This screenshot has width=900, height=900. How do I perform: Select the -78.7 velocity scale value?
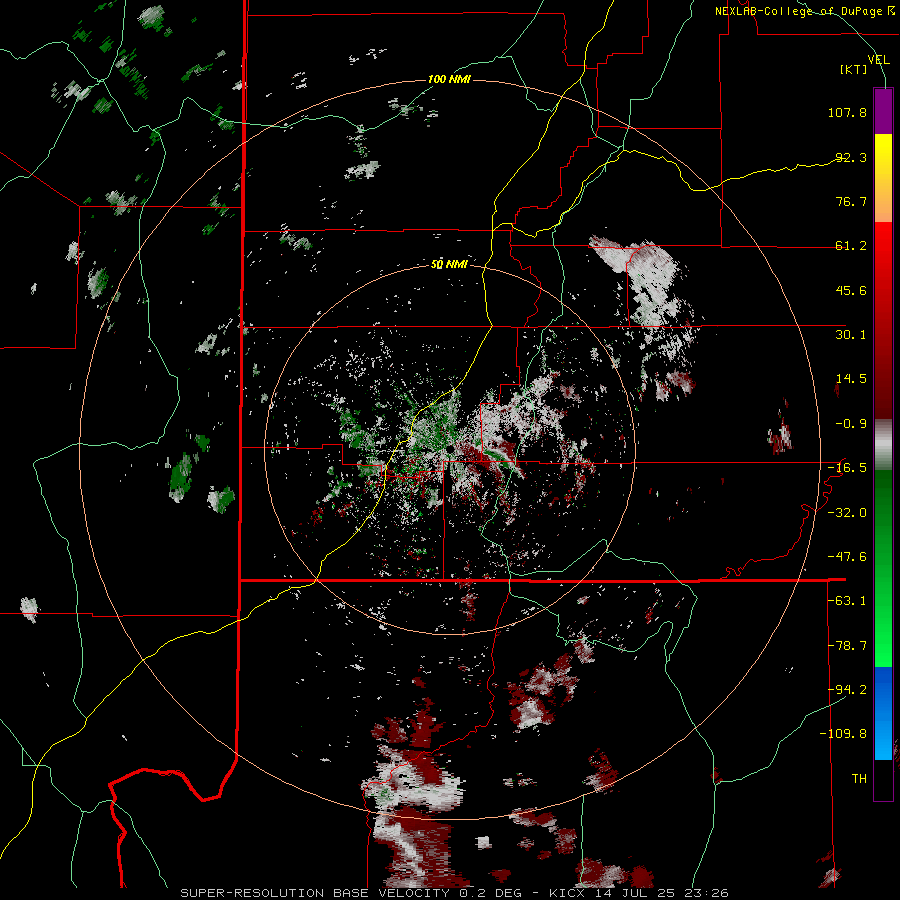(847, 646)
